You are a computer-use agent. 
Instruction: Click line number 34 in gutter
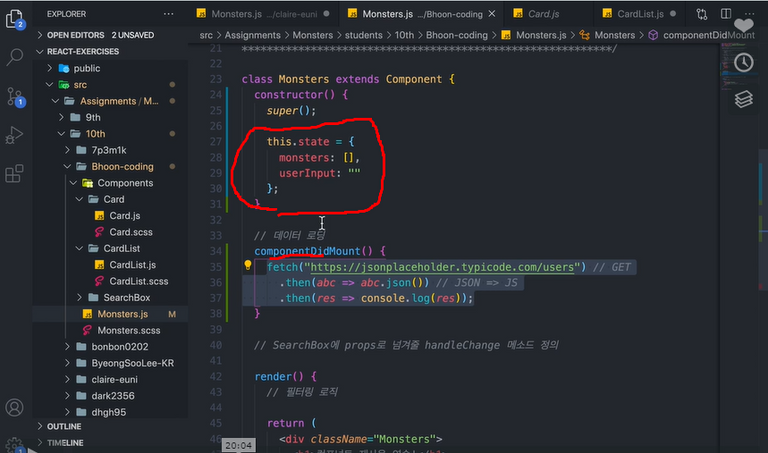click(216, 251)
